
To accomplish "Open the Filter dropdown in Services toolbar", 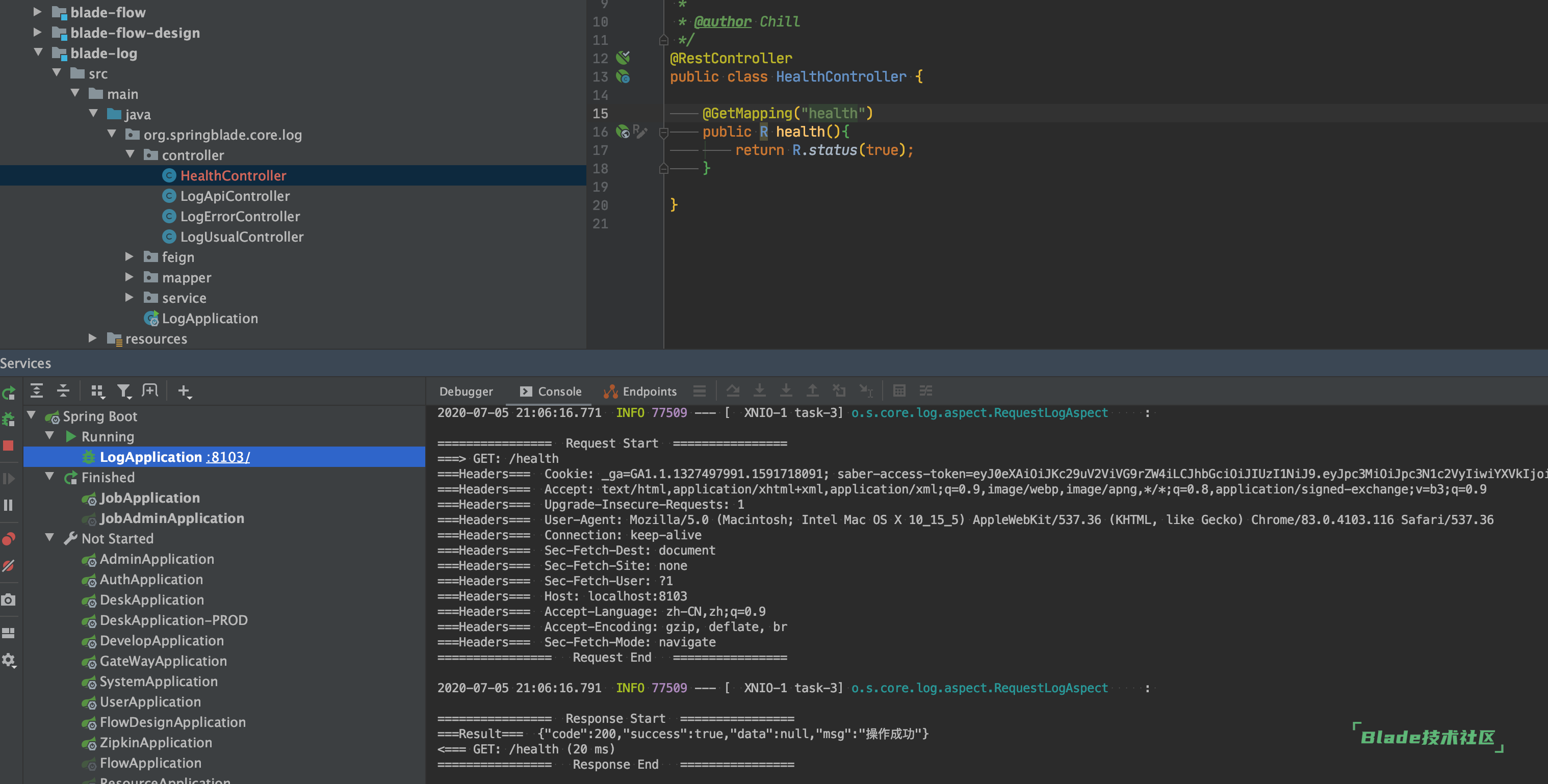I will 124,391.
